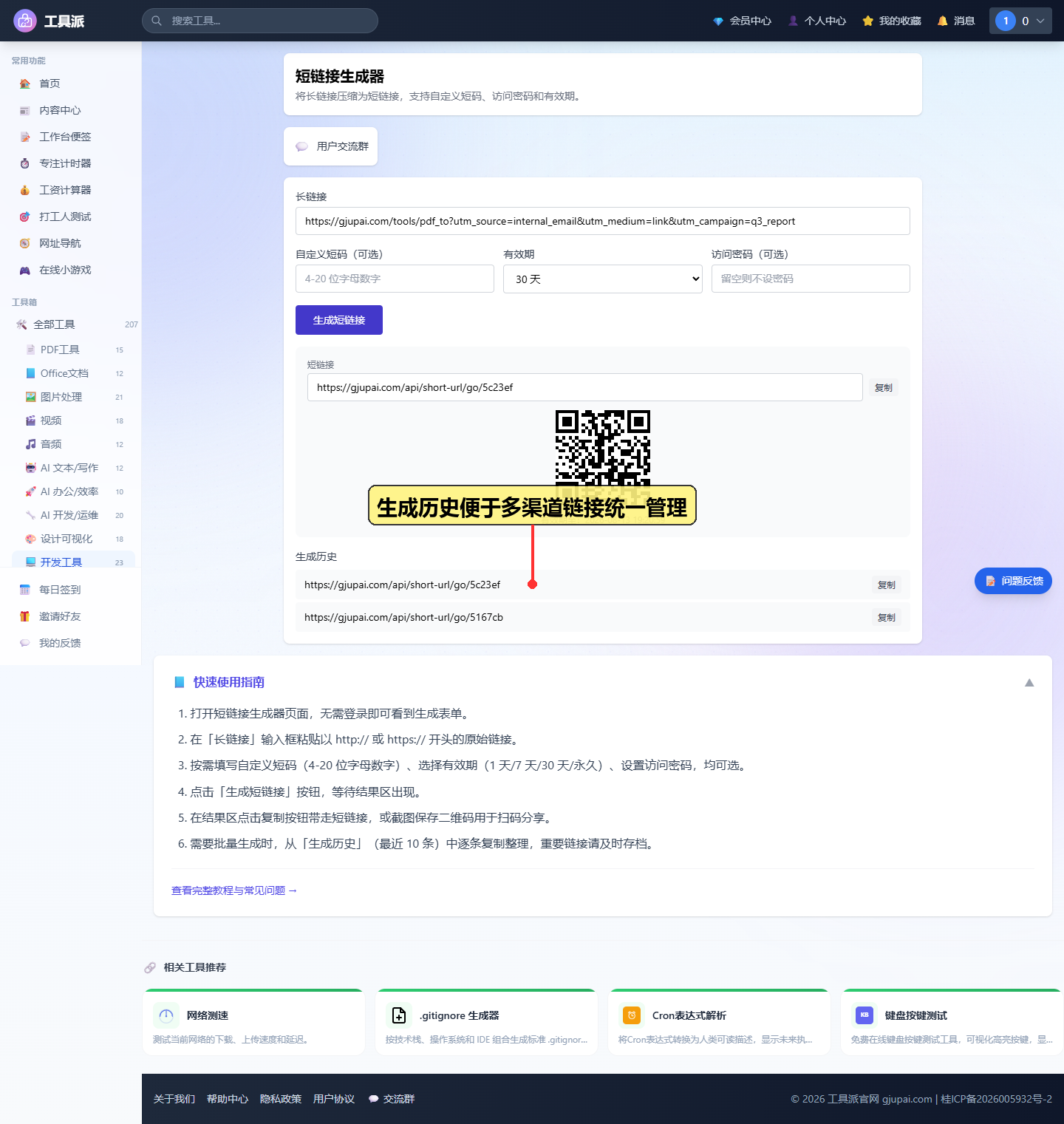Select PDF工具 category icon
The height and width of the screenshot is (1124, 1064).
click(x=30, y=350)
